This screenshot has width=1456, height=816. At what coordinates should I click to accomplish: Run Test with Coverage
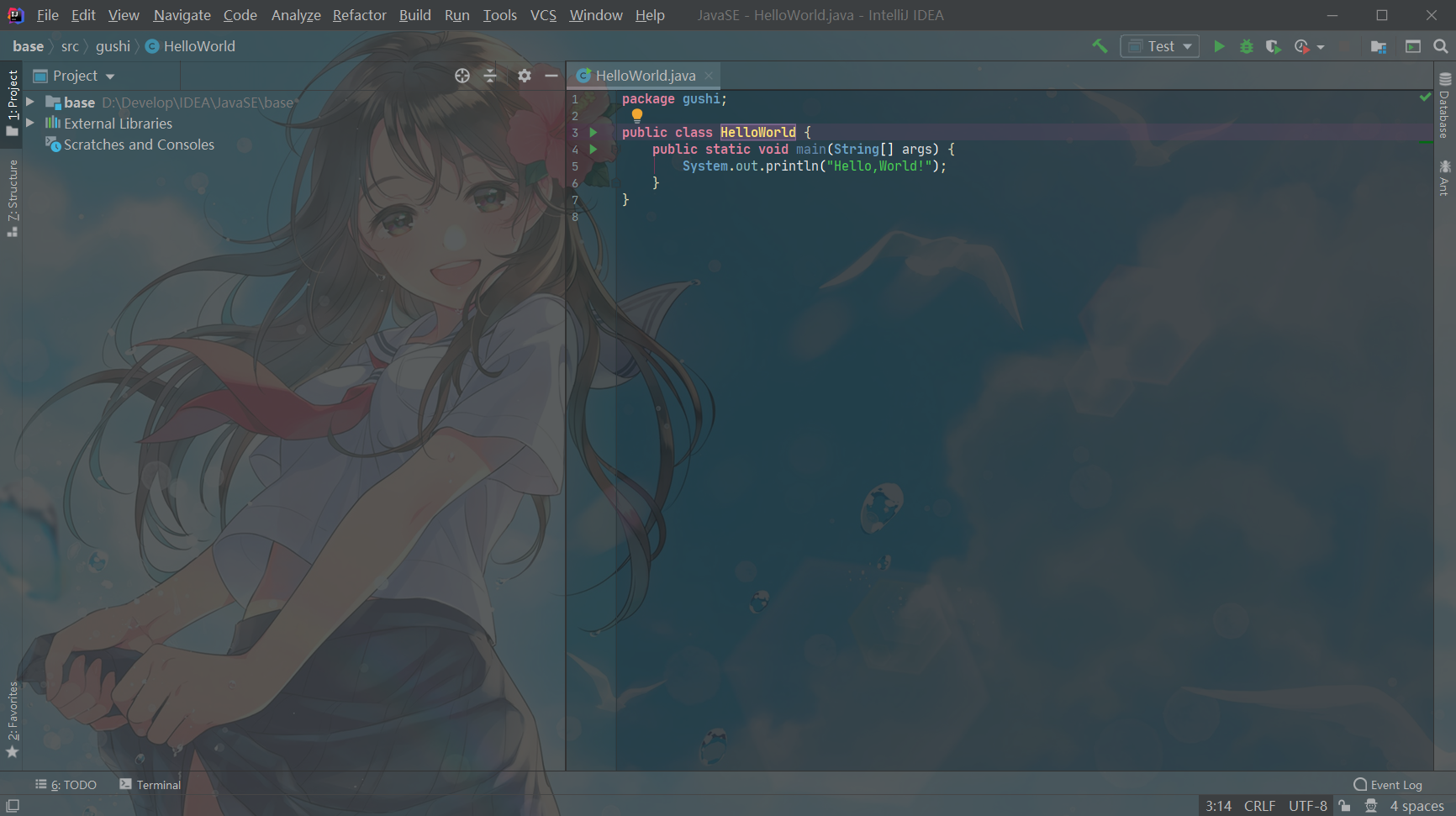click(x=1274, y=46)
